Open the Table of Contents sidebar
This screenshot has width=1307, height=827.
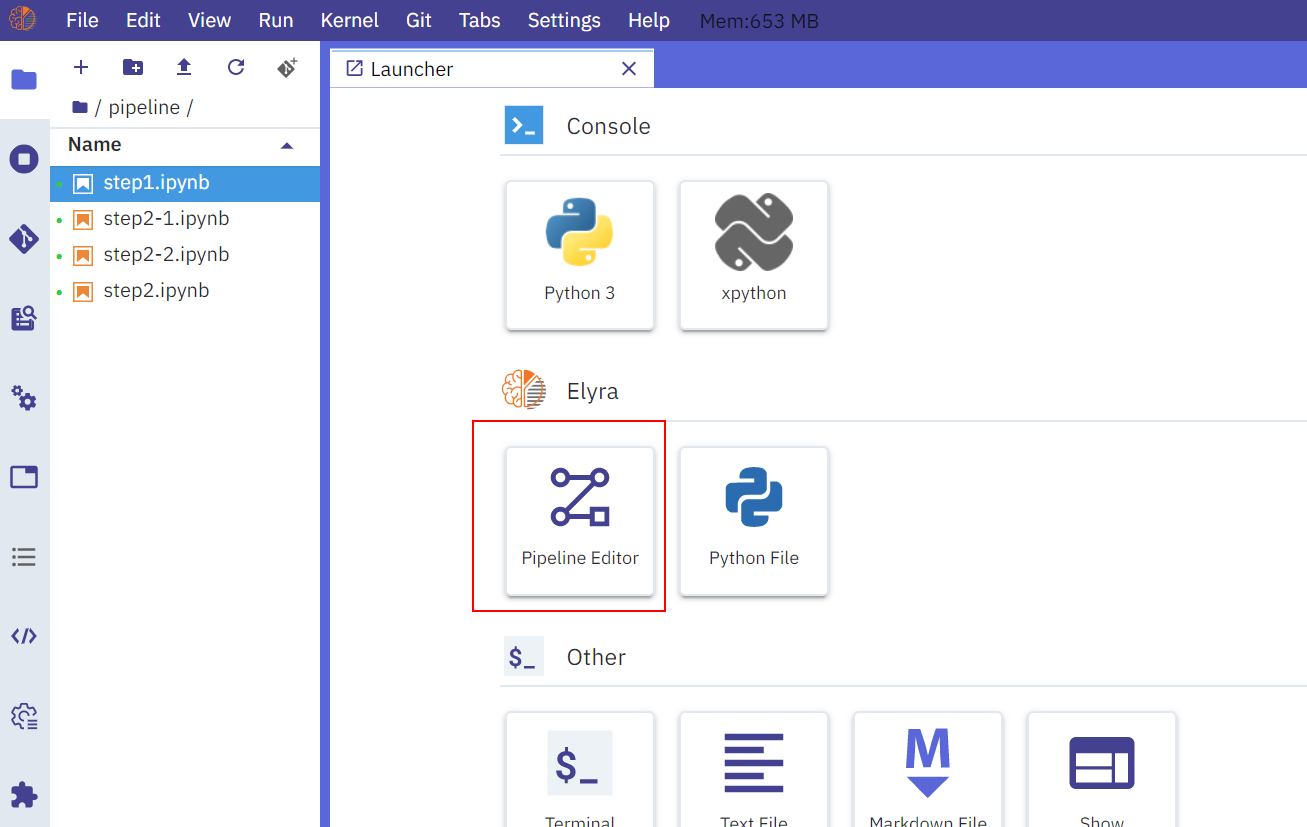[24, 557]
